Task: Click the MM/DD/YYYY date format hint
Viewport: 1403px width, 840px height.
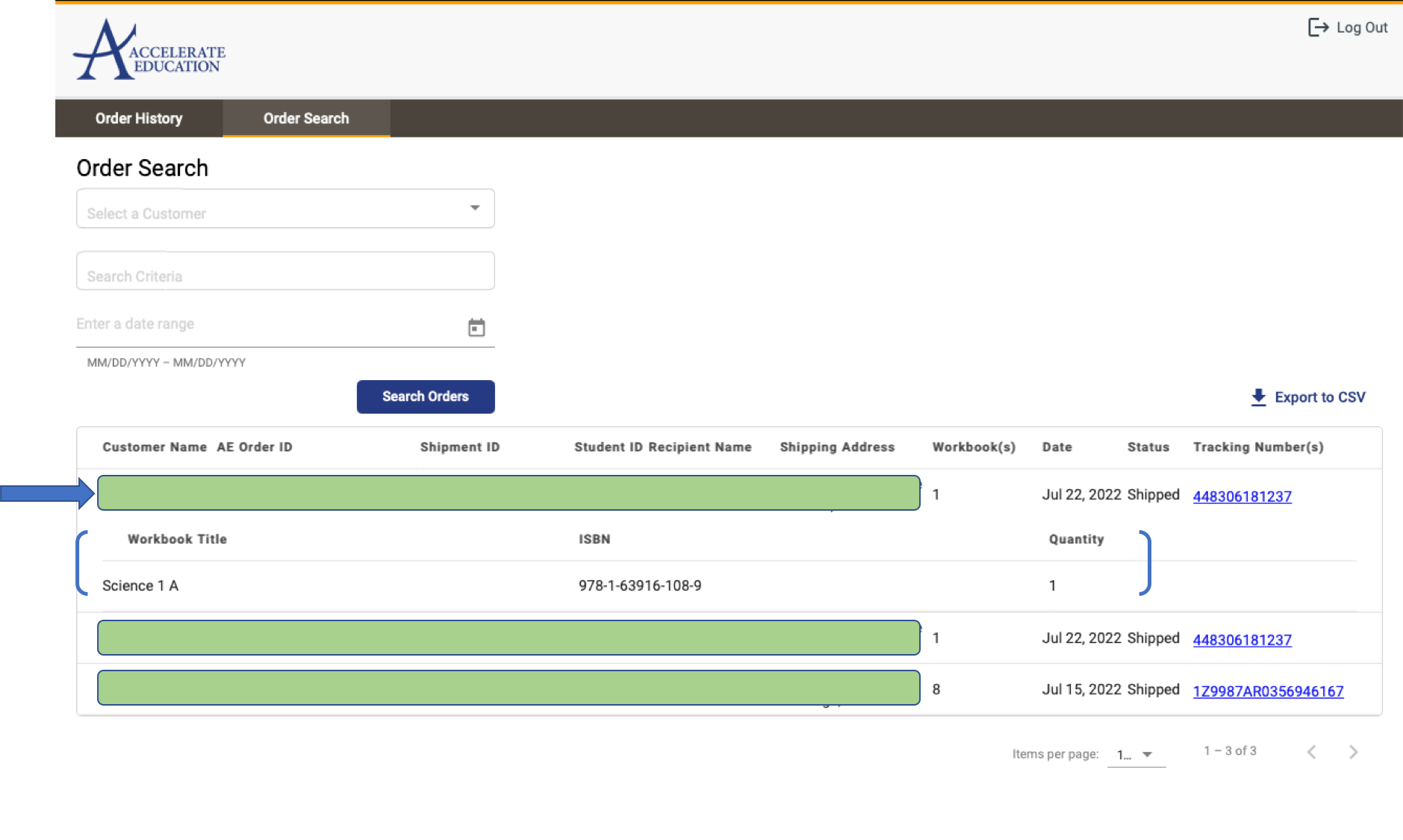Action: pyautogui.click(x=167, y=363)
